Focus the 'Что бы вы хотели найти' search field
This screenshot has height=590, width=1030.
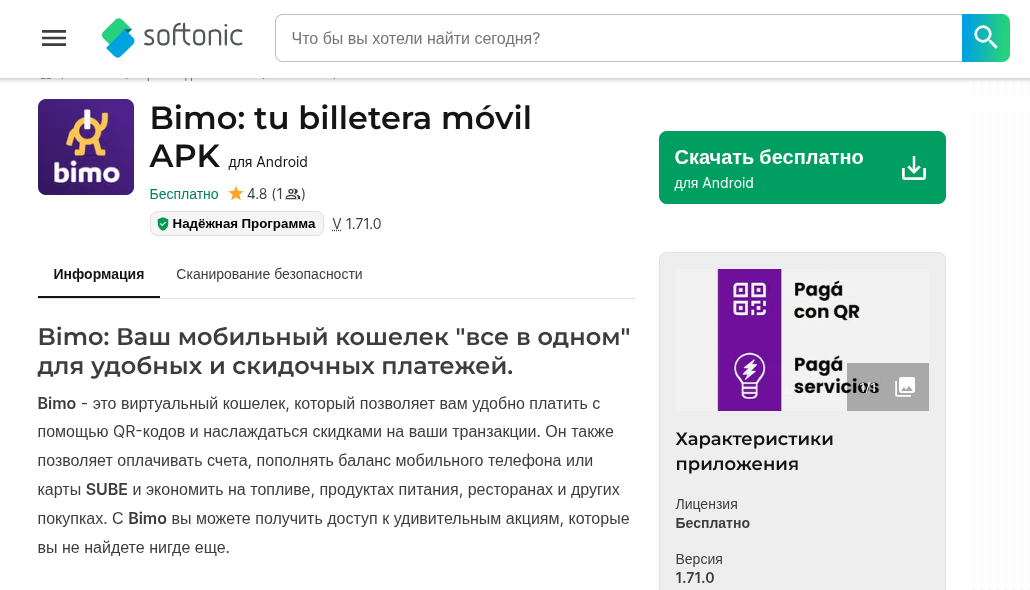[x=618, y=38]
